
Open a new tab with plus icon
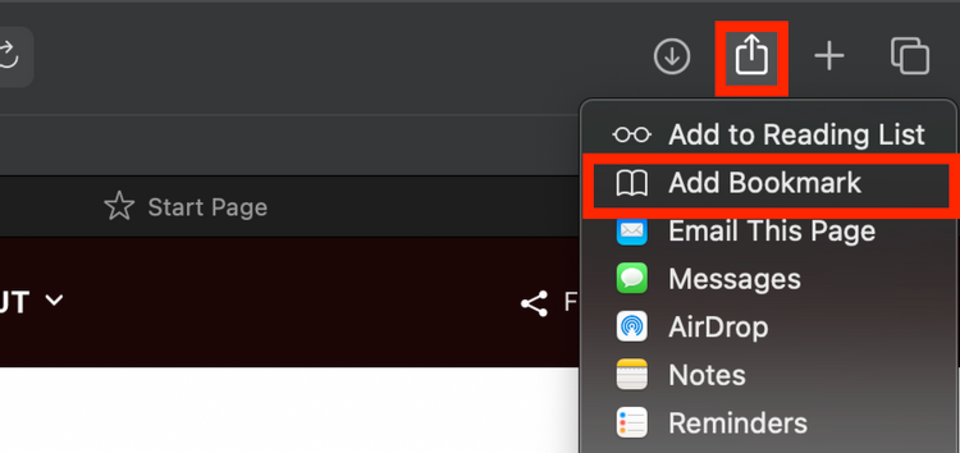829,56
